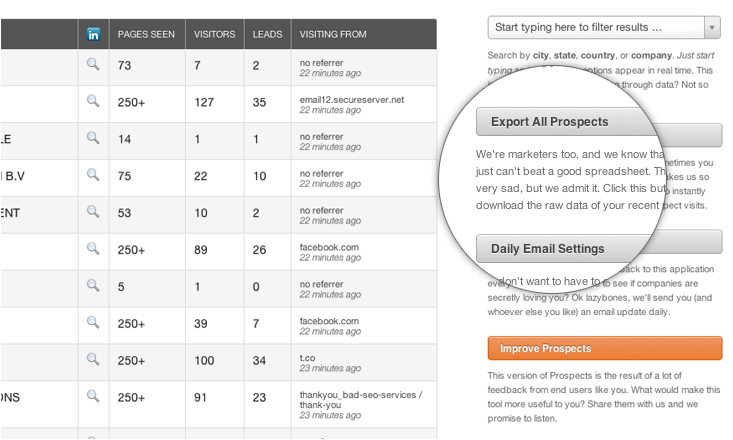The height and width of the screenshot is (440, 733).
Task: Click magnifier icon in row with 75 pages
Action: click(x=94, y=175)
